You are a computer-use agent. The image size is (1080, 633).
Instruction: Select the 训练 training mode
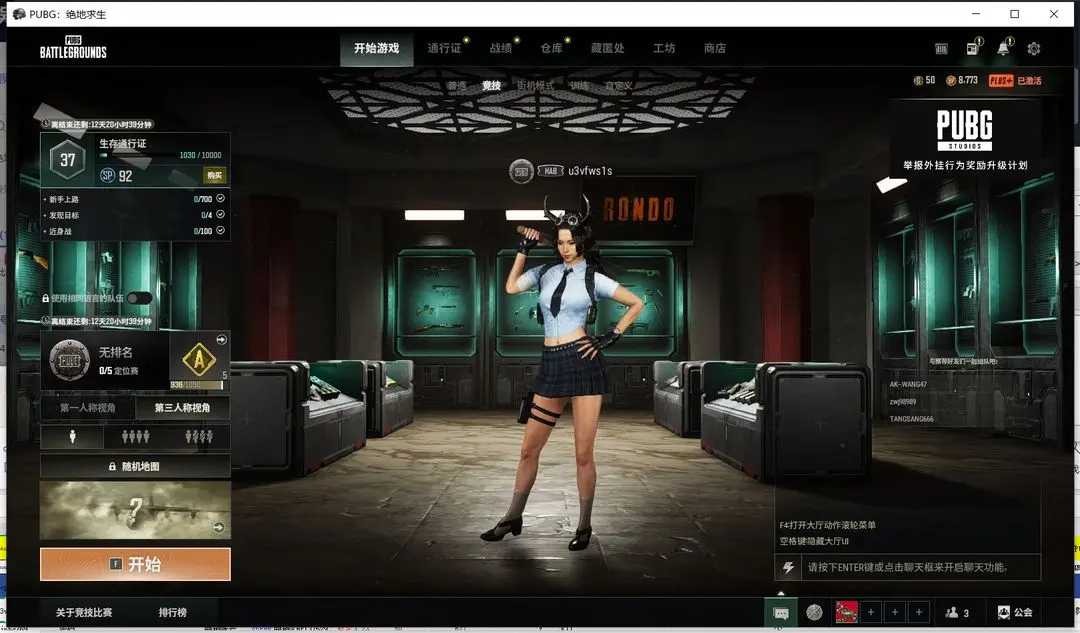pyautogui.click(x=579, y=86)
